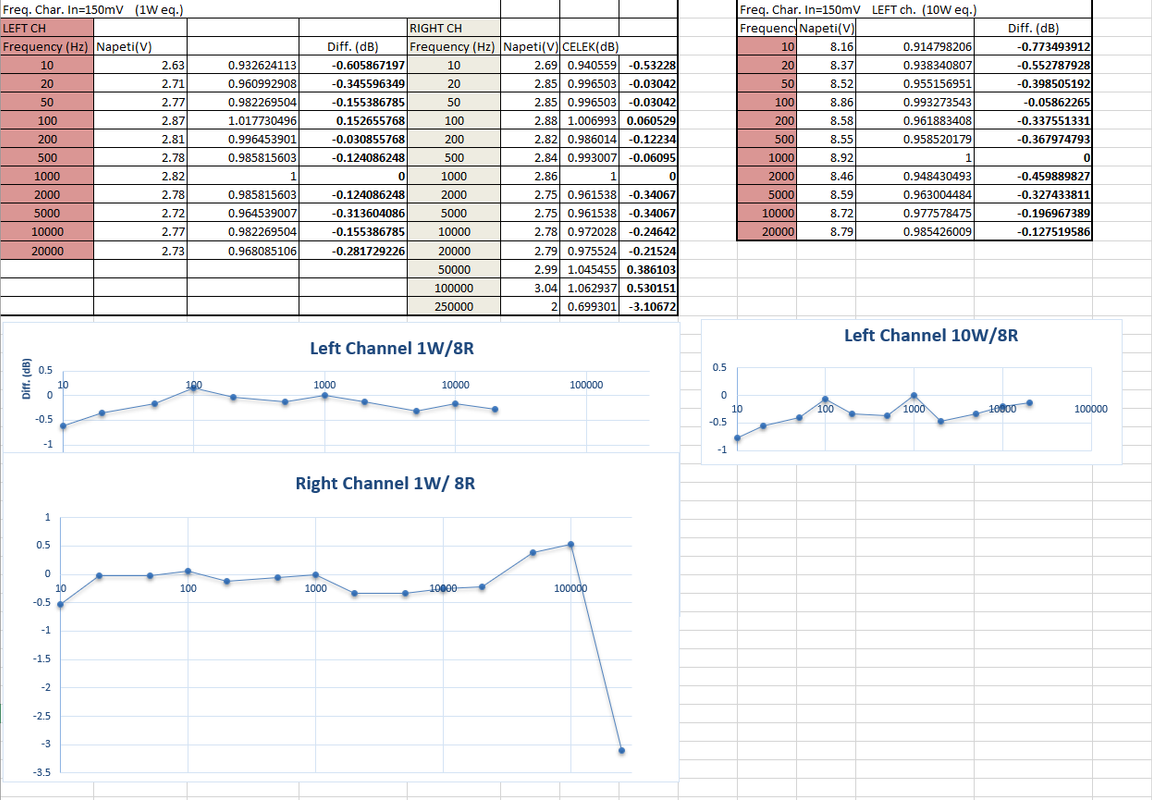
Task: Select the 8.16 voltage cell
Action: tap(827, 47)
